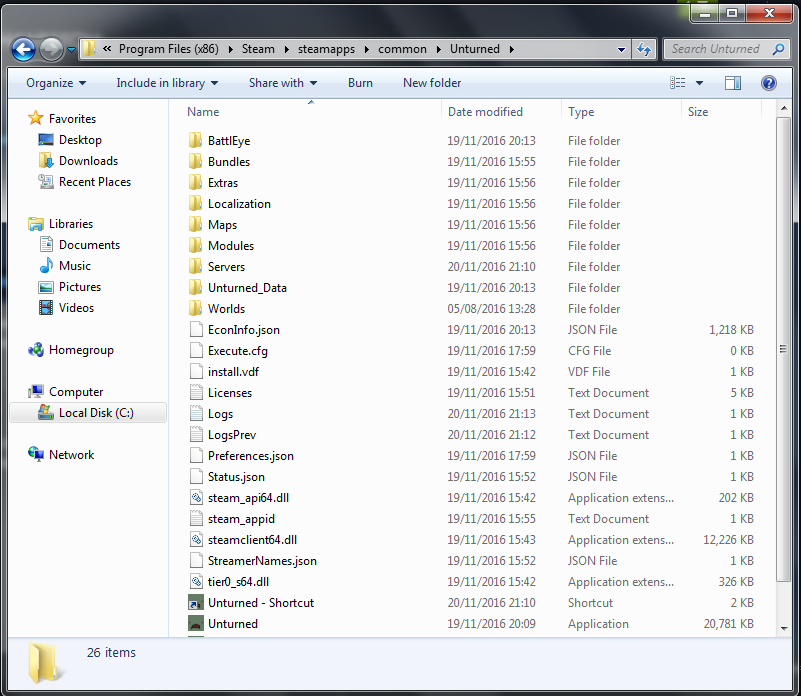Click Steam in the address path
The height and width of the screenshot is (696, 801).
(x=258, y=49)
